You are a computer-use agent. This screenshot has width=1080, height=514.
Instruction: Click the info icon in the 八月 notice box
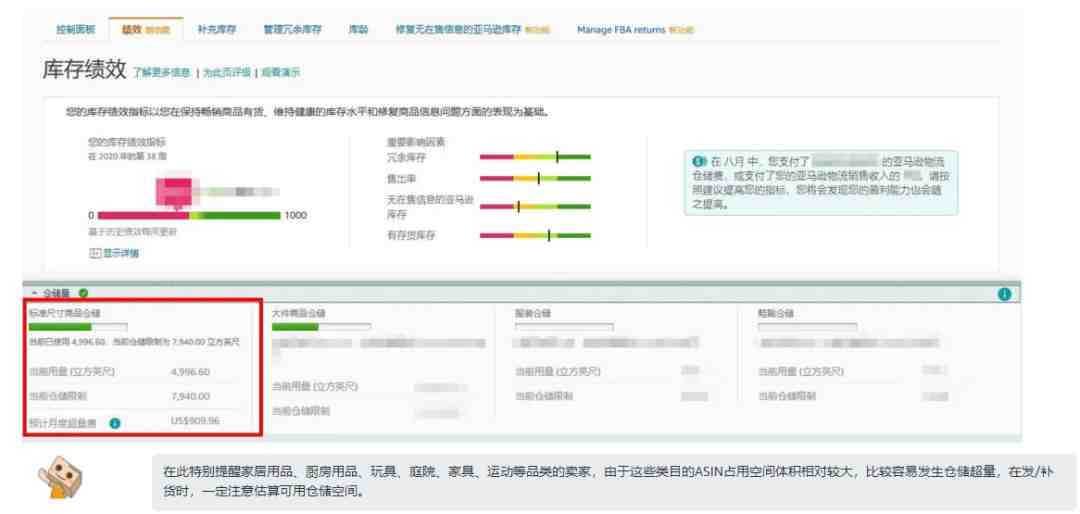pyautogui.click(x=698, y=161)
